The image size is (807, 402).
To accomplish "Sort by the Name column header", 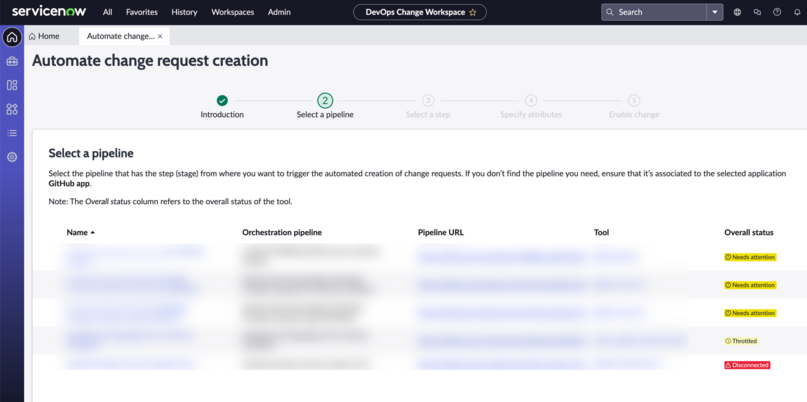I will [x=81, y=233].
